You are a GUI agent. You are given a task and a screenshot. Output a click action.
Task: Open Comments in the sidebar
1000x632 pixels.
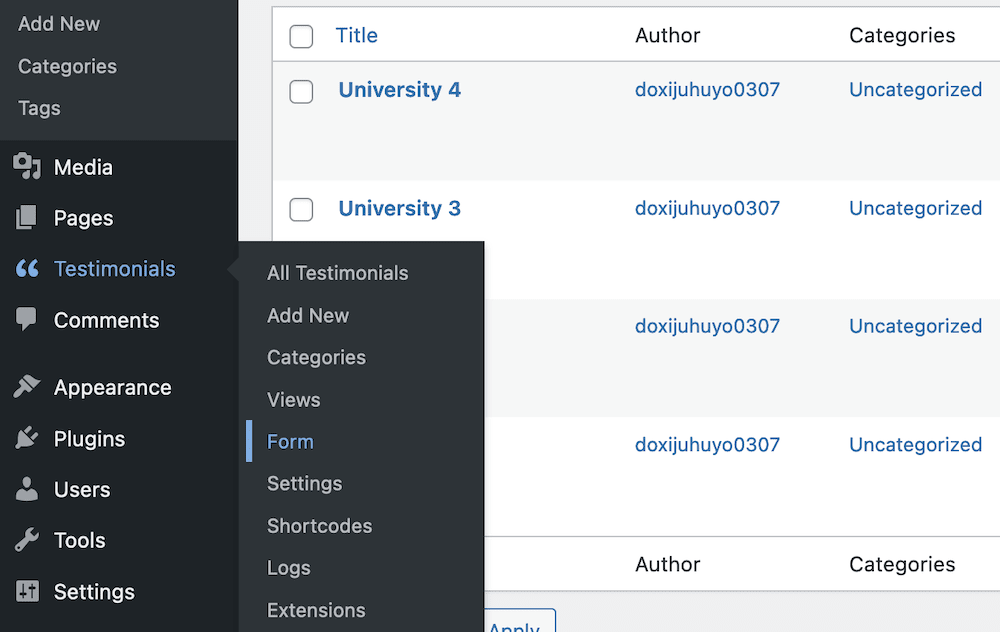click(107, 320)
